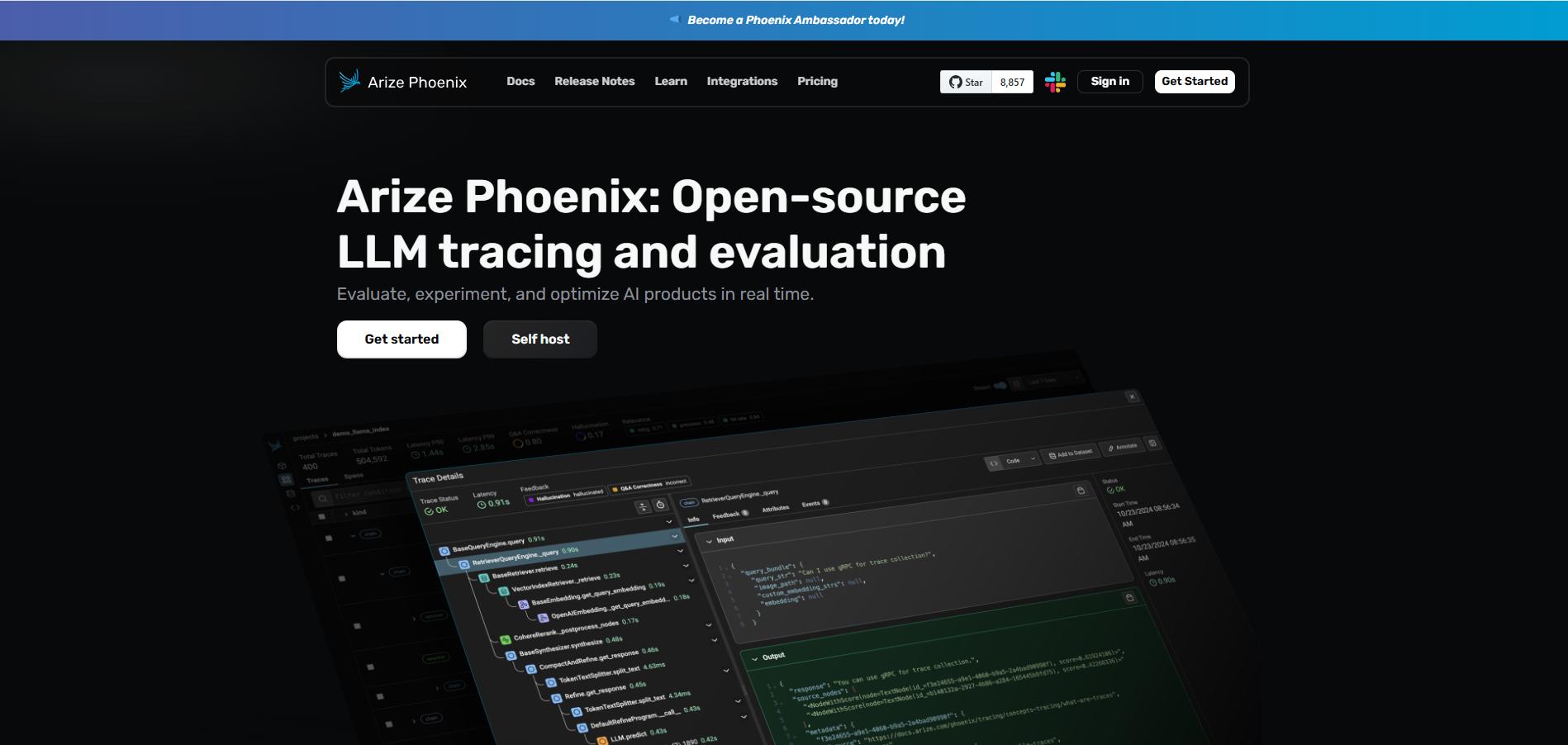
Task: Click the Q&A Correctness incorrect feedback chip
Action: (x=649, y=488)
